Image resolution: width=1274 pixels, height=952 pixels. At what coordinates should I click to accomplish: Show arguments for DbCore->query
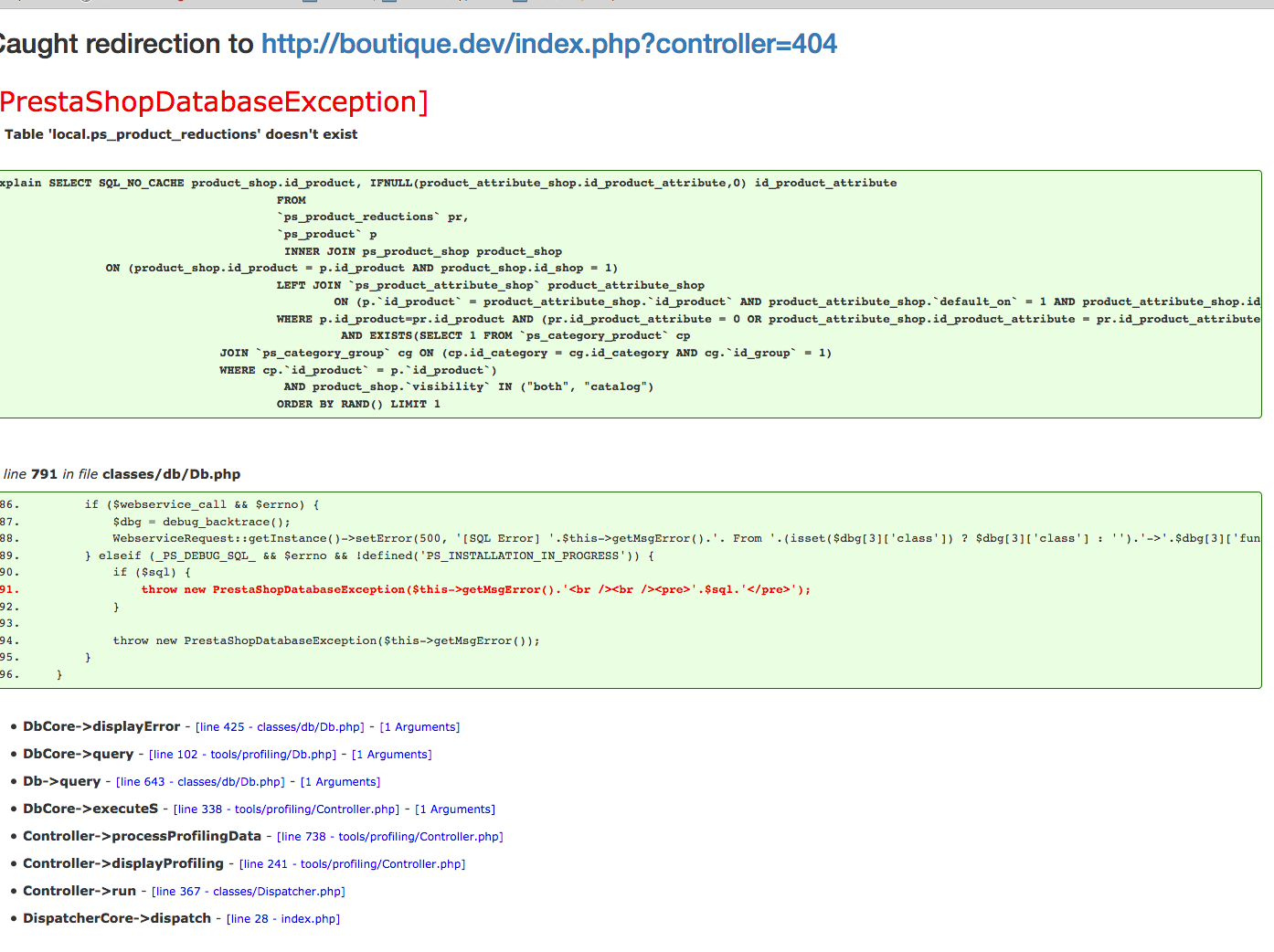[x=392, y=755]
